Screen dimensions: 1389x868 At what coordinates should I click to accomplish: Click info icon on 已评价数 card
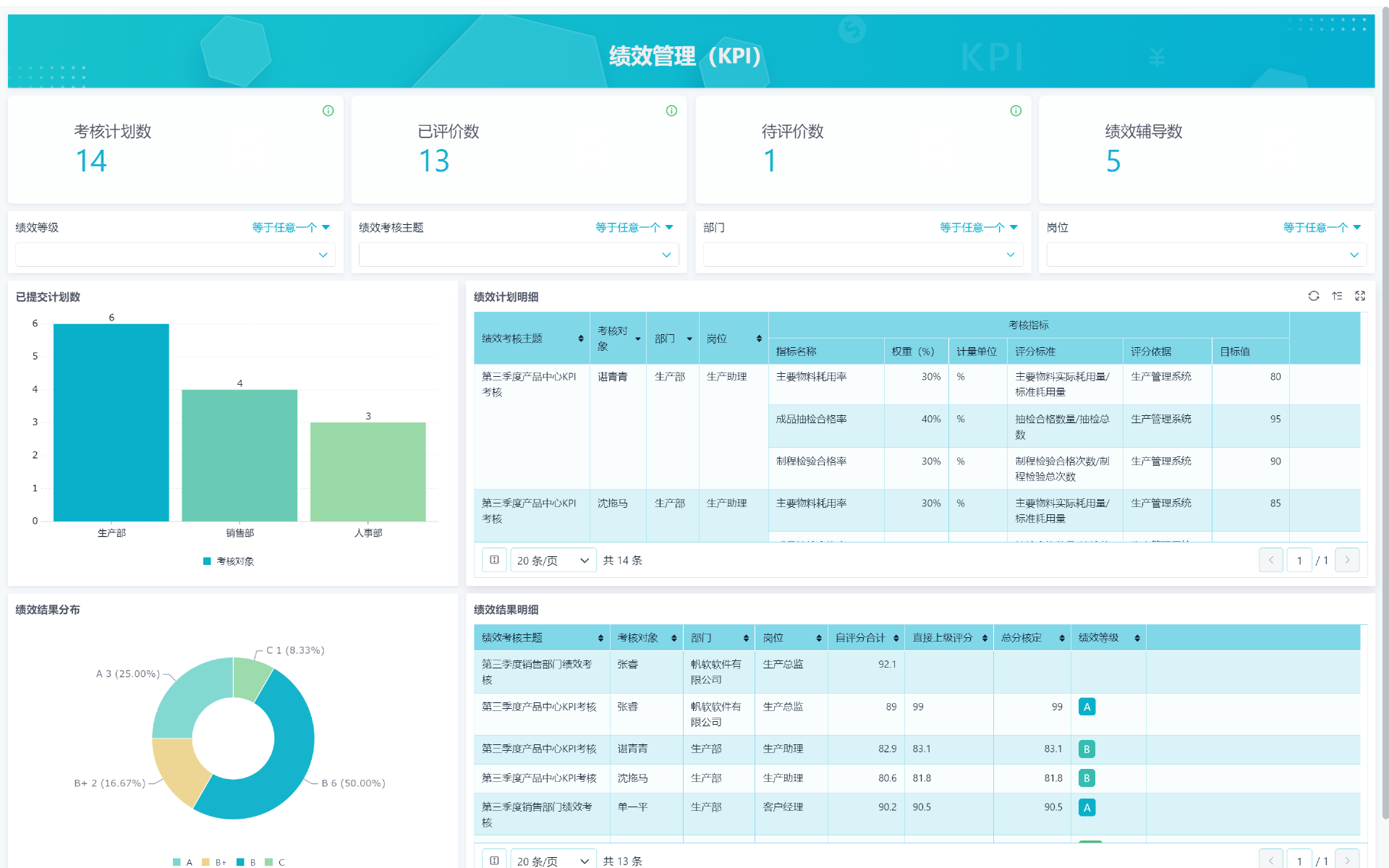(671, 111)
